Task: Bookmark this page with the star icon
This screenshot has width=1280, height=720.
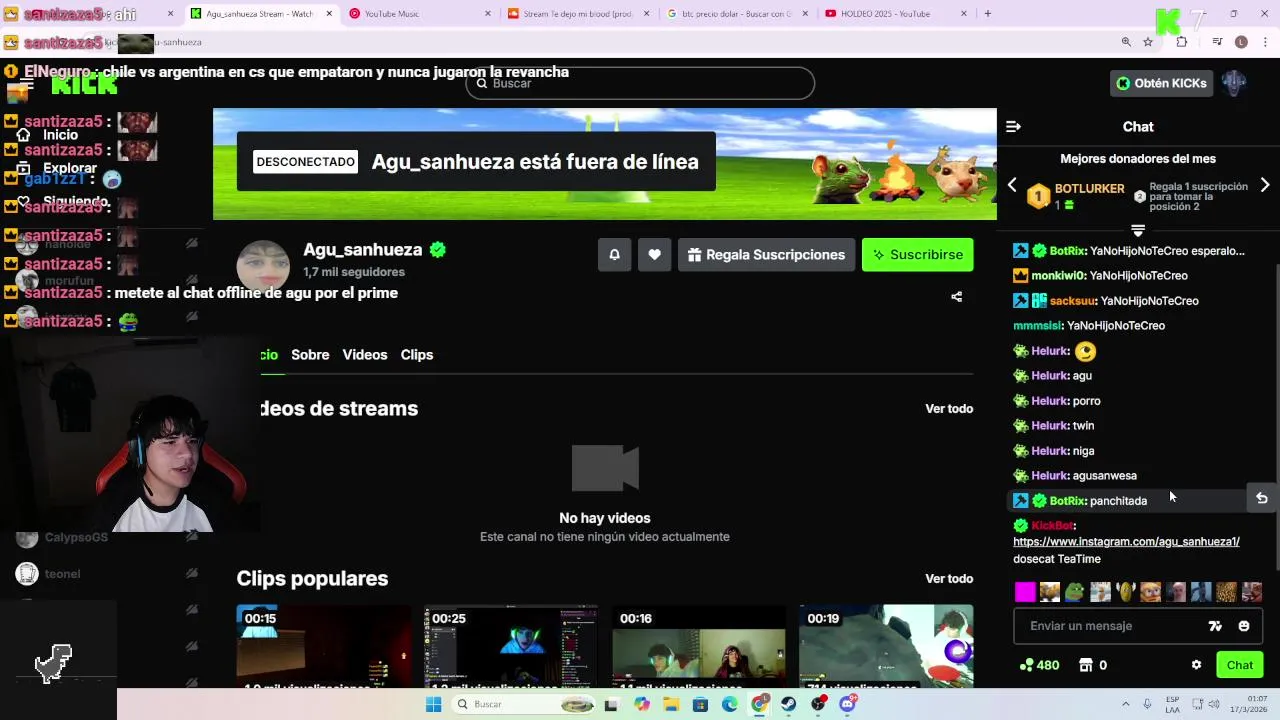Action: coord(1148,42)
